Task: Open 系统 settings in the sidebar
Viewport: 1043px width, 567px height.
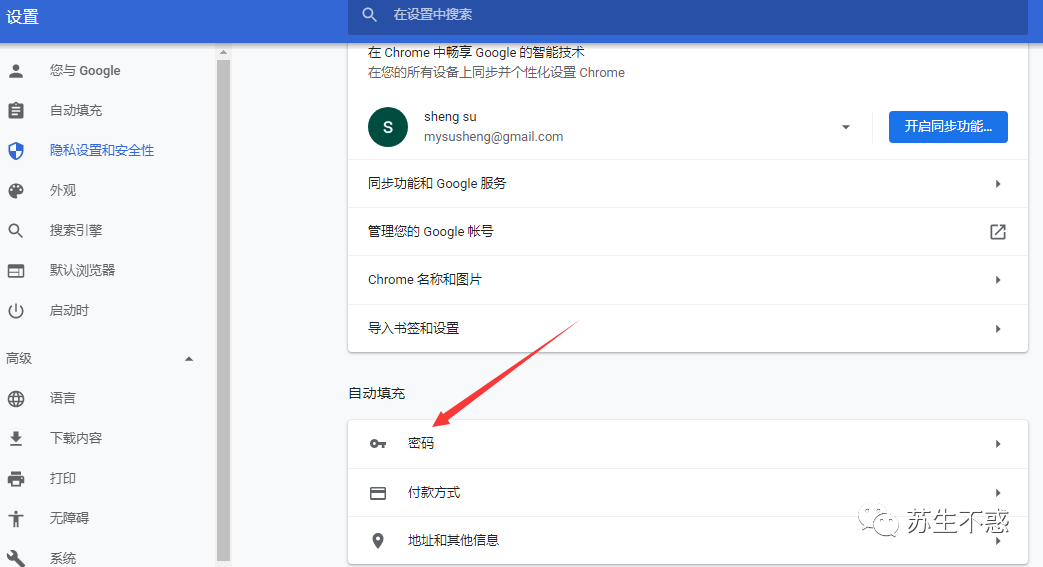Action: point(63,558)
